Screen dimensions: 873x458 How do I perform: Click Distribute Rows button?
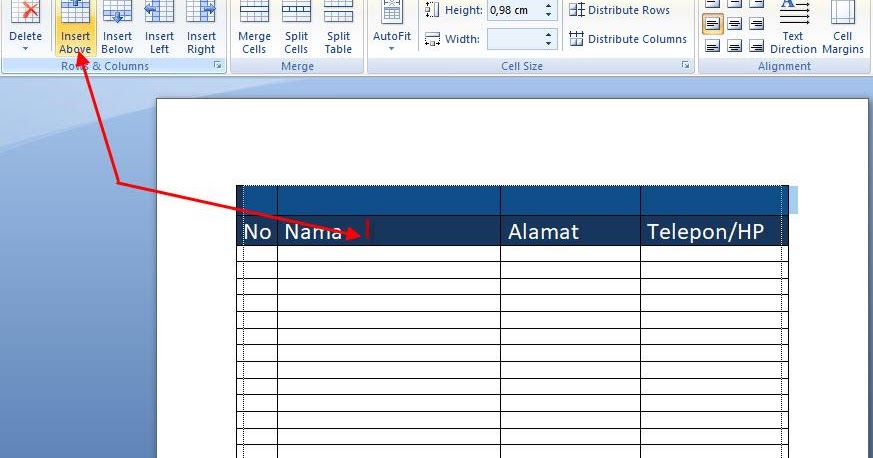click(619, 10)
